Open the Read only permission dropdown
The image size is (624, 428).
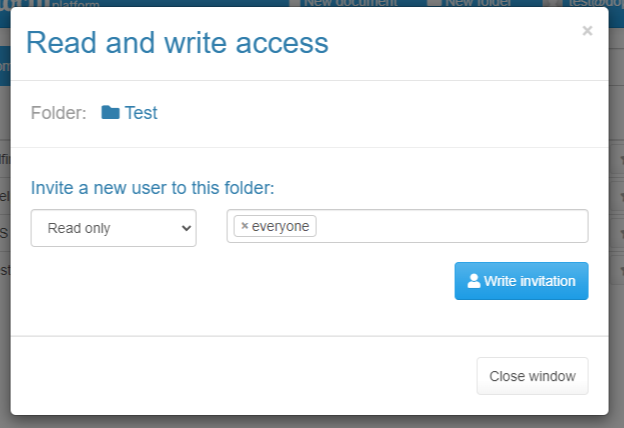tap(113, 228)
